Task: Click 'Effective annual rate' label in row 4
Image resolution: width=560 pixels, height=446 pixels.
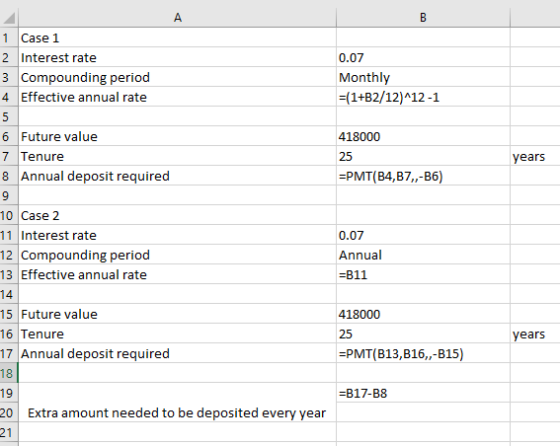Action: pos(84,97)
